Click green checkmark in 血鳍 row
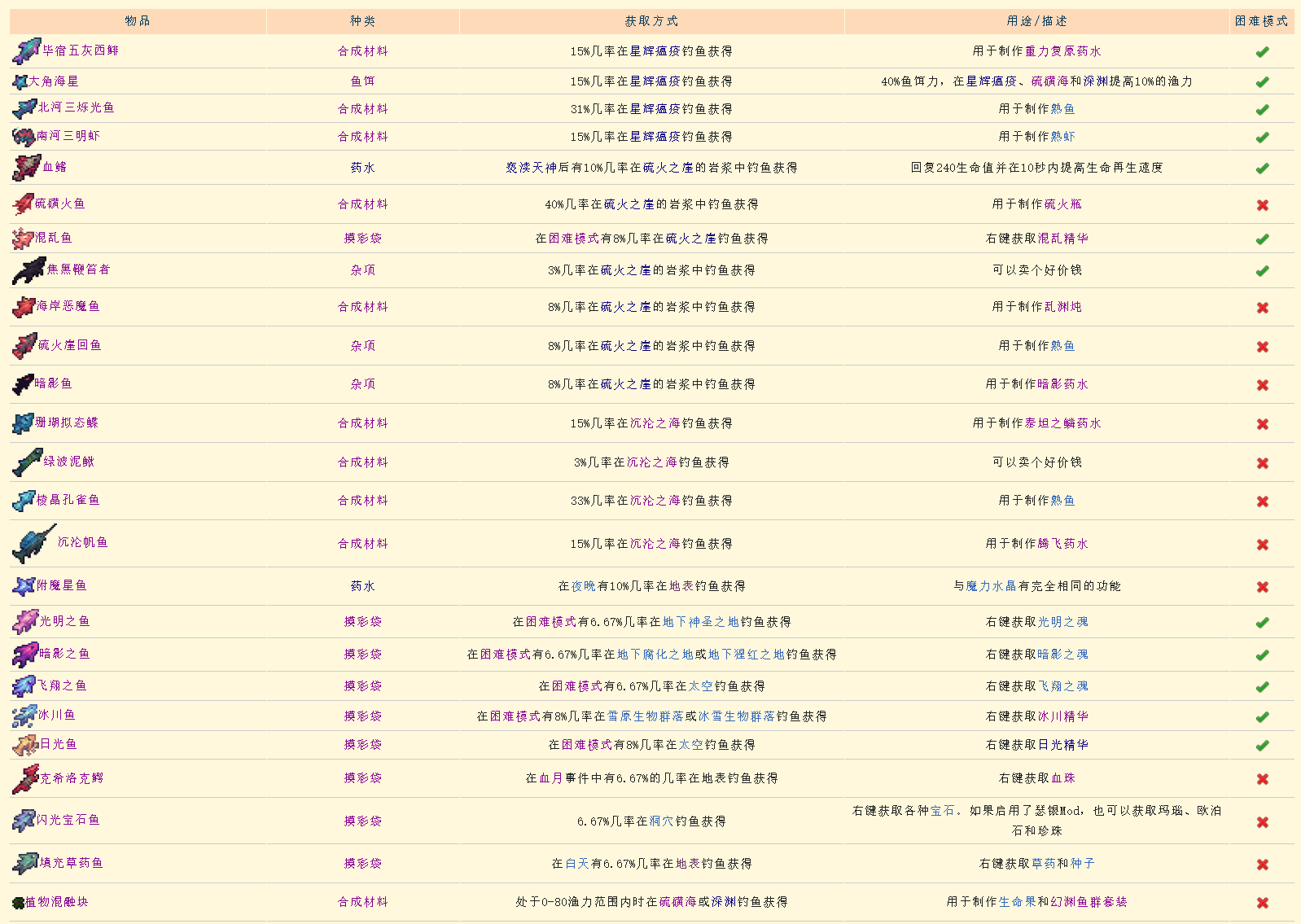The height and width of the screenshot is (924, 1301). point(1262,169)
